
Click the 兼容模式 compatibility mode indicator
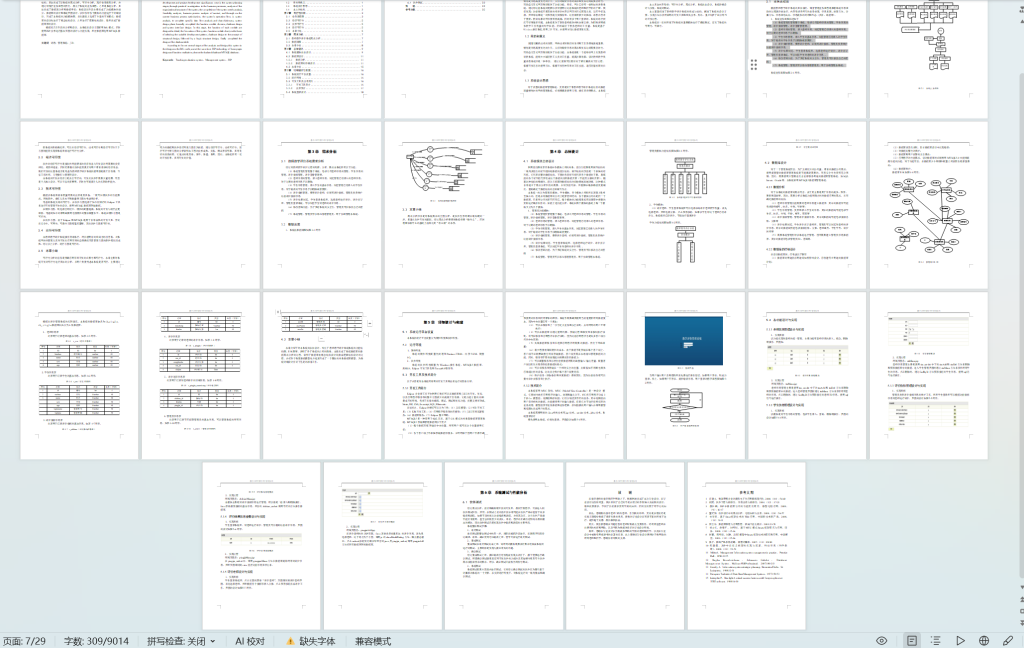373,641
